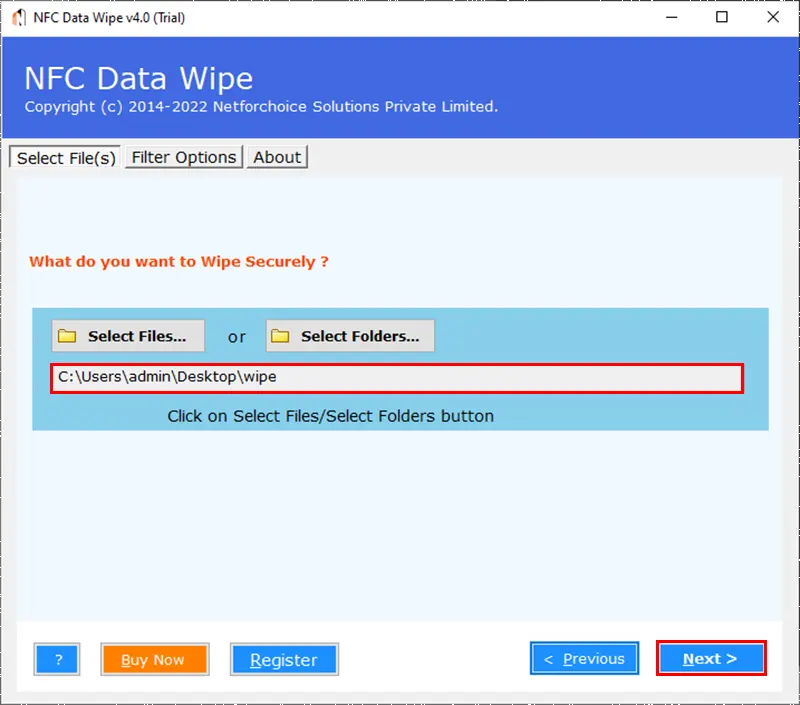
Task: Click the copyright Netforchoice Solutions text
Action: click(x=261, y=107)
